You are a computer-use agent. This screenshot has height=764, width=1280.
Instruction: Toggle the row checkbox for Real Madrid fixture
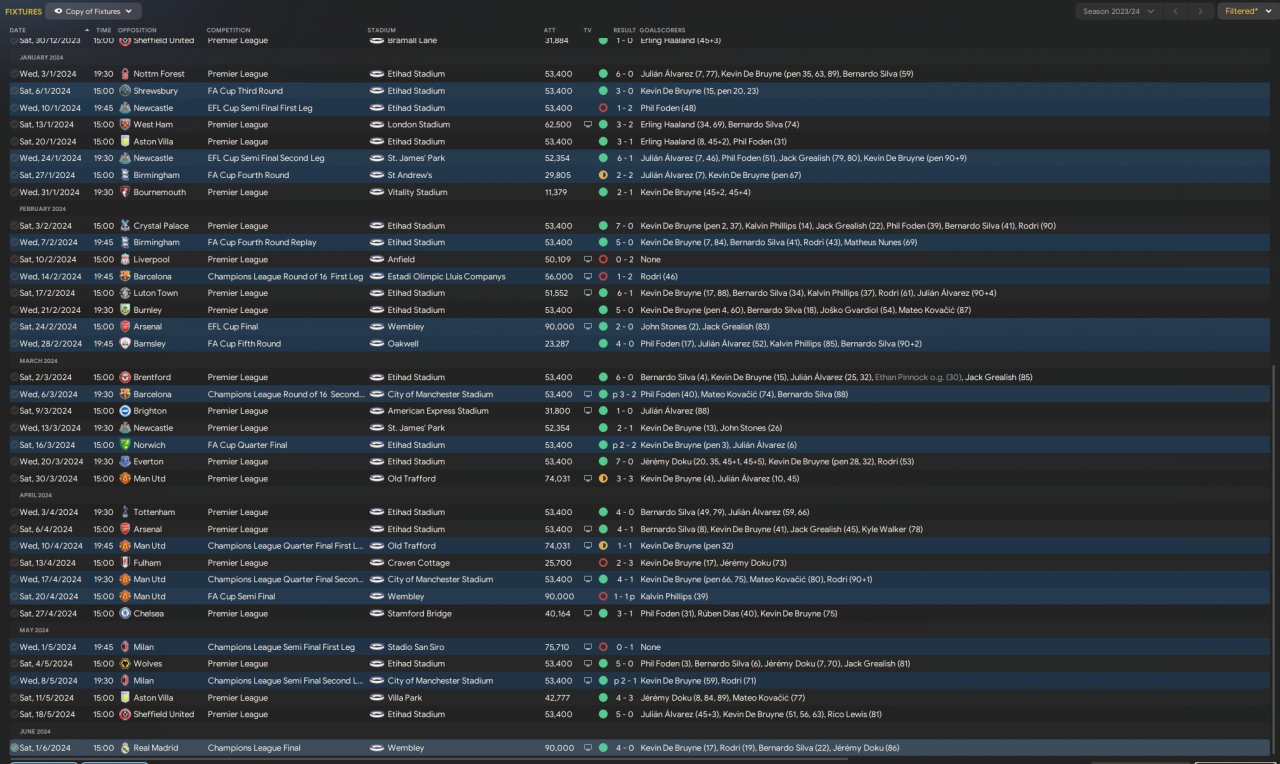tap(14, 748)
